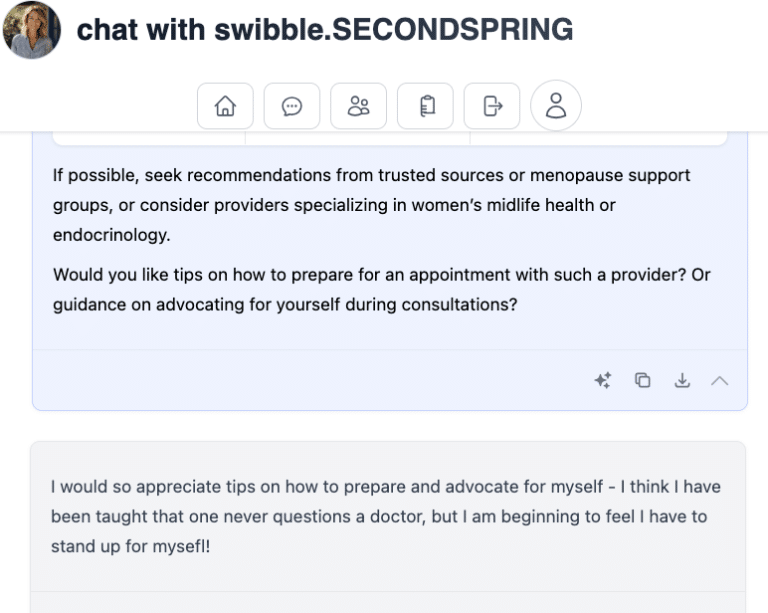Go to the Home page icon

225,106
